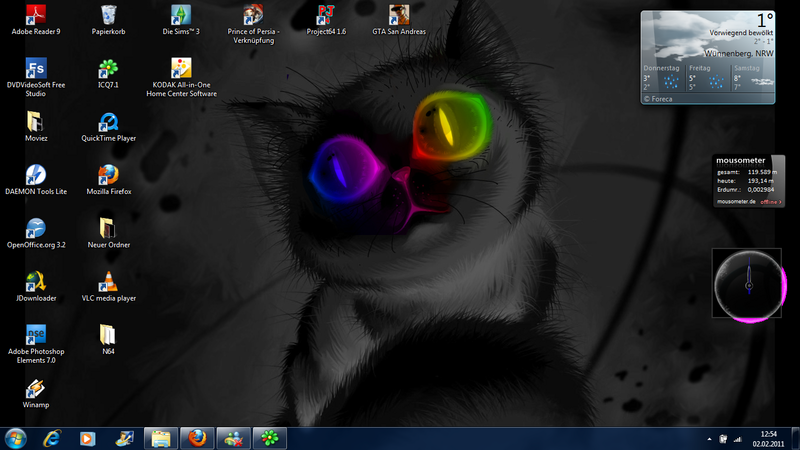The width and height of the screenshot is (800, 450).
Task: Select VLC media player shortcut
Action: click(x=108, y=287)
